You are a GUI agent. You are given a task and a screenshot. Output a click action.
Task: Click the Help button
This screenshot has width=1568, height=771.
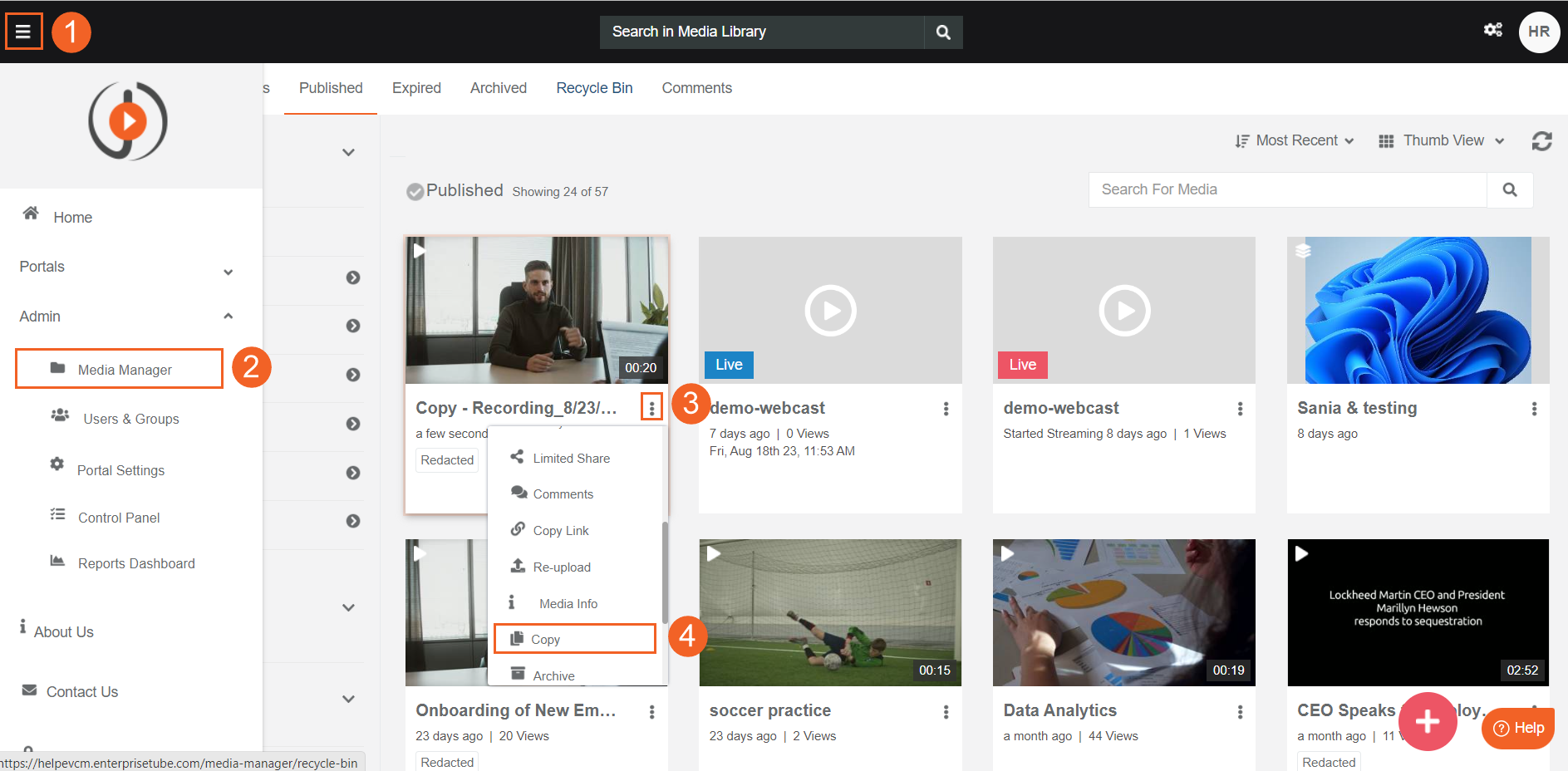(1518, 729)
